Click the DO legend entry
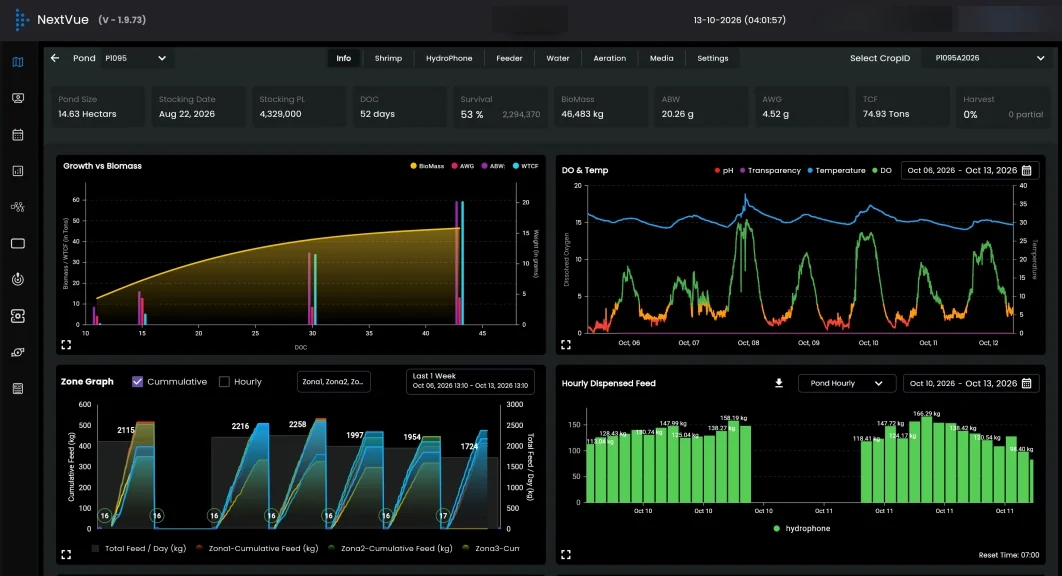 (x=882, y=171)
